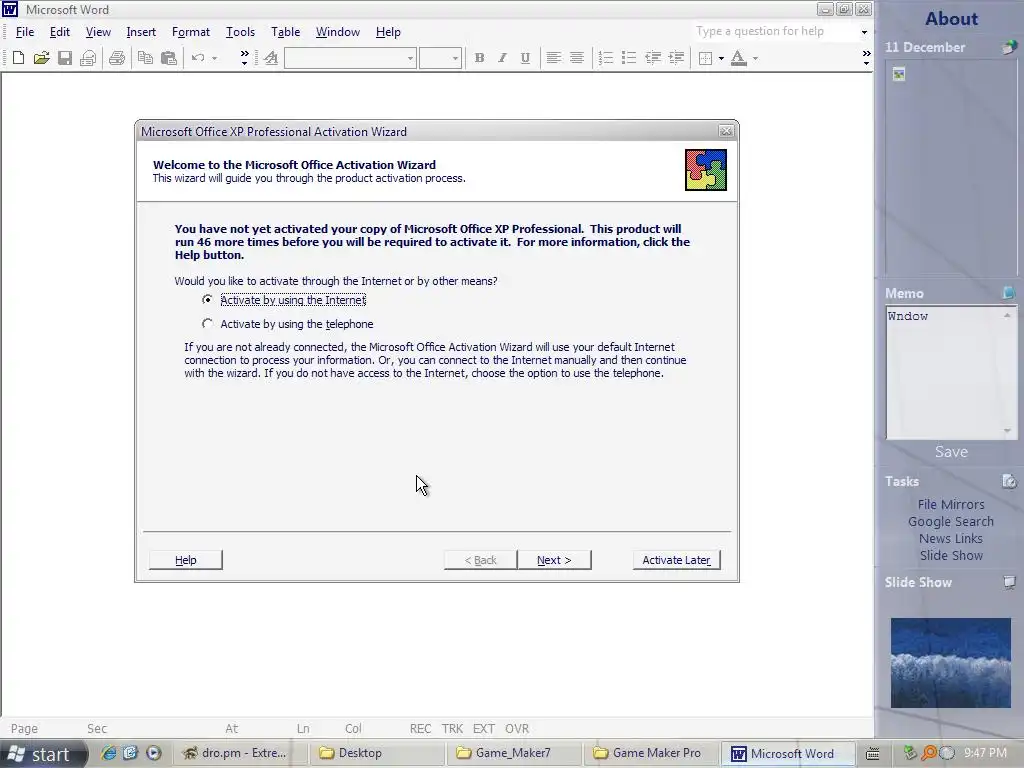Click the Open folder toolbar icon

click(41, 58)
